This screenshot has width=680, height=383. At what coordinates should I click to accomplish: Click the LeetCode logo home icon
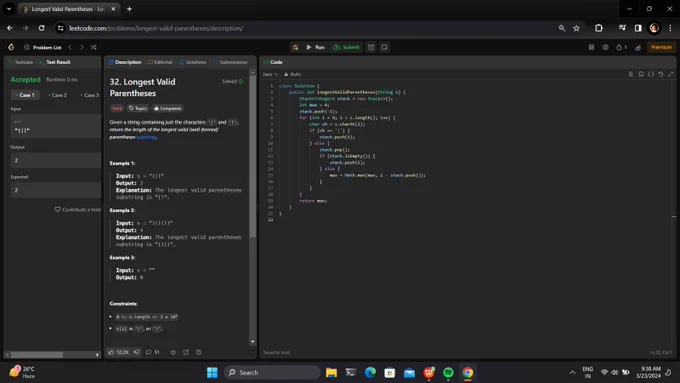click(x=11, y=47)
